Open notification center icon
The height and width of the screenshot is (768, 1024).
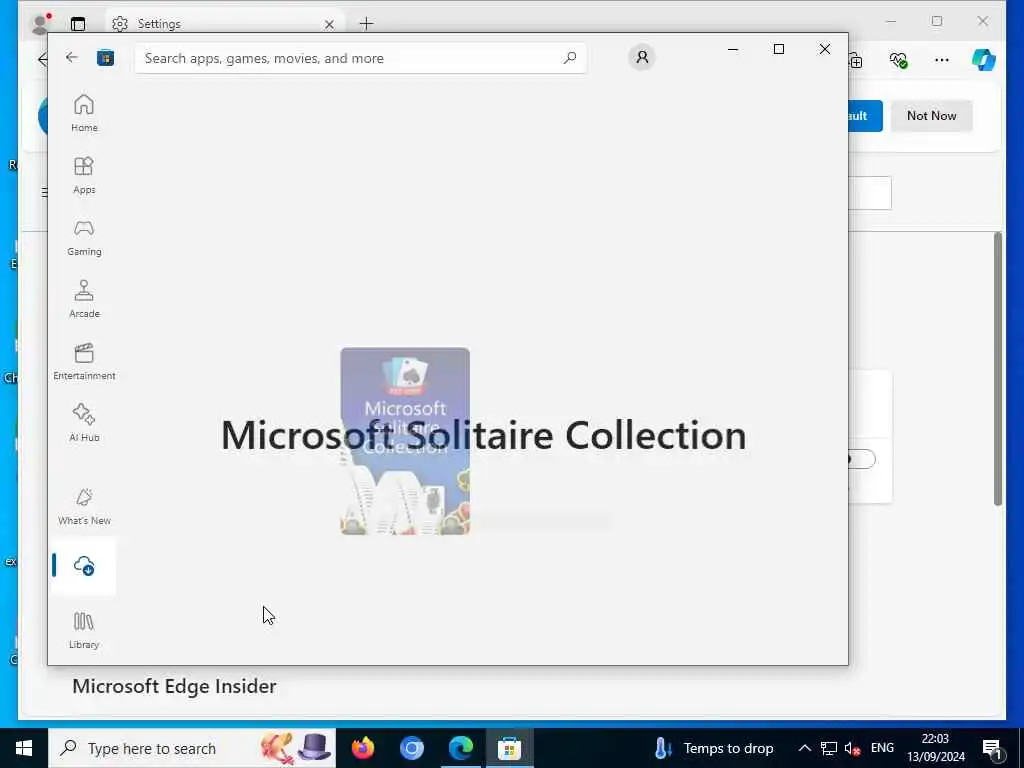click(x=992, y=749)
